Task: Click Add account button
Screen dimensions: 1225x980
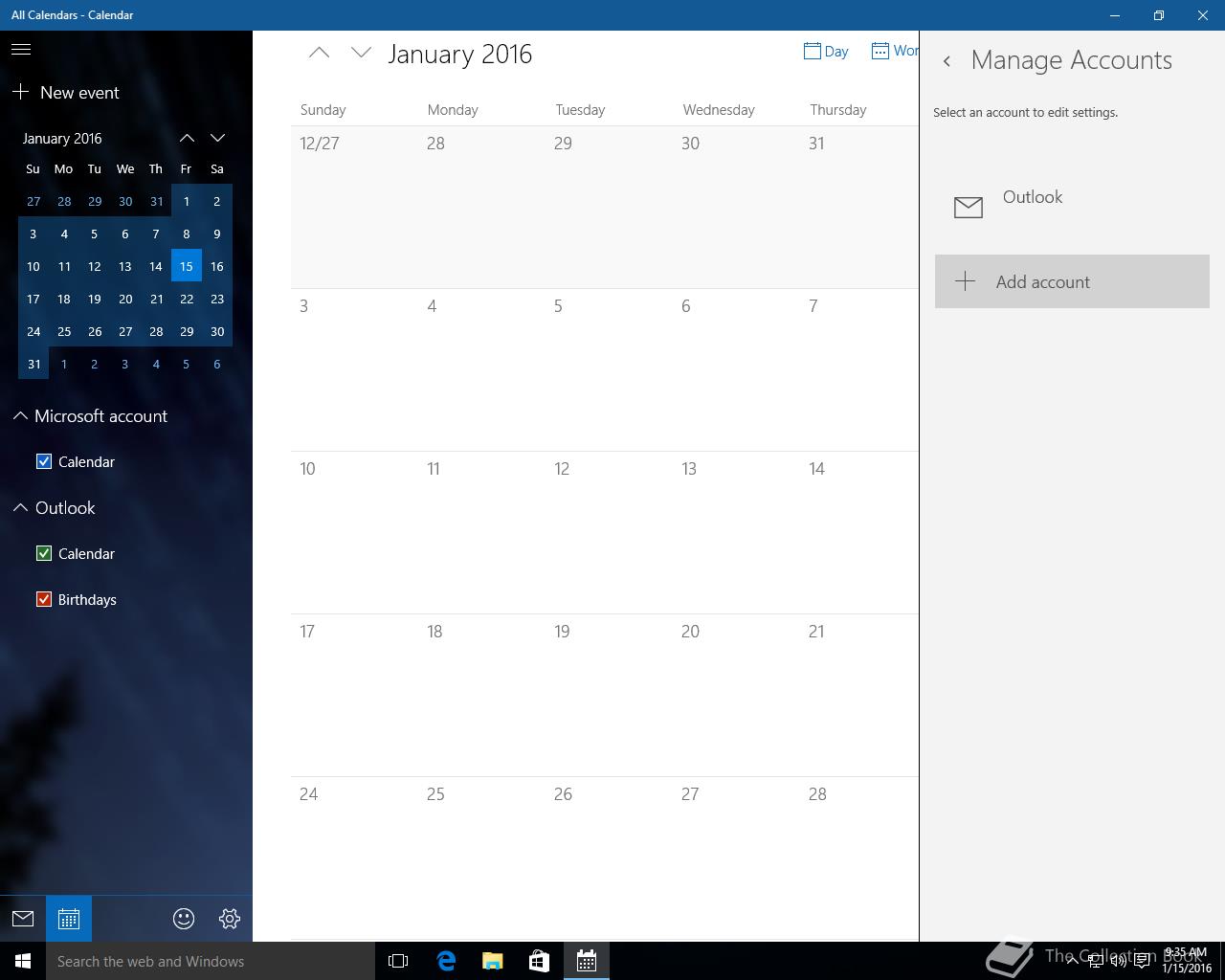Action: click(1072, 281)
